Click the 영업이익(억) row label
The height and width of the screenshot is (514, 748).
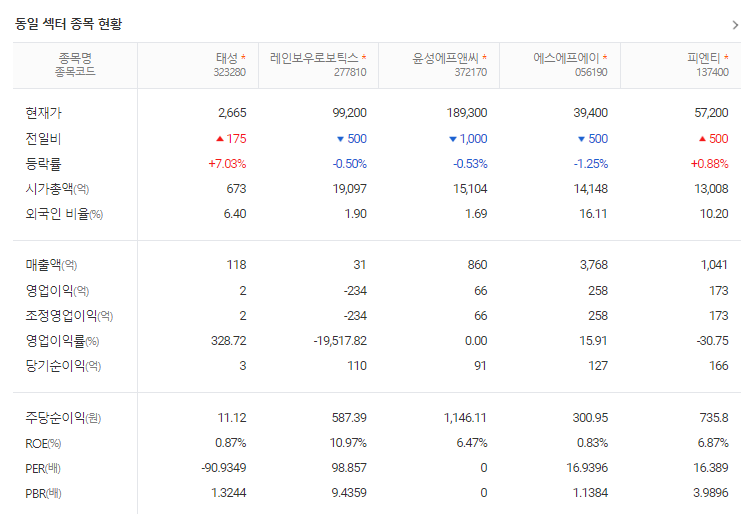57,291
